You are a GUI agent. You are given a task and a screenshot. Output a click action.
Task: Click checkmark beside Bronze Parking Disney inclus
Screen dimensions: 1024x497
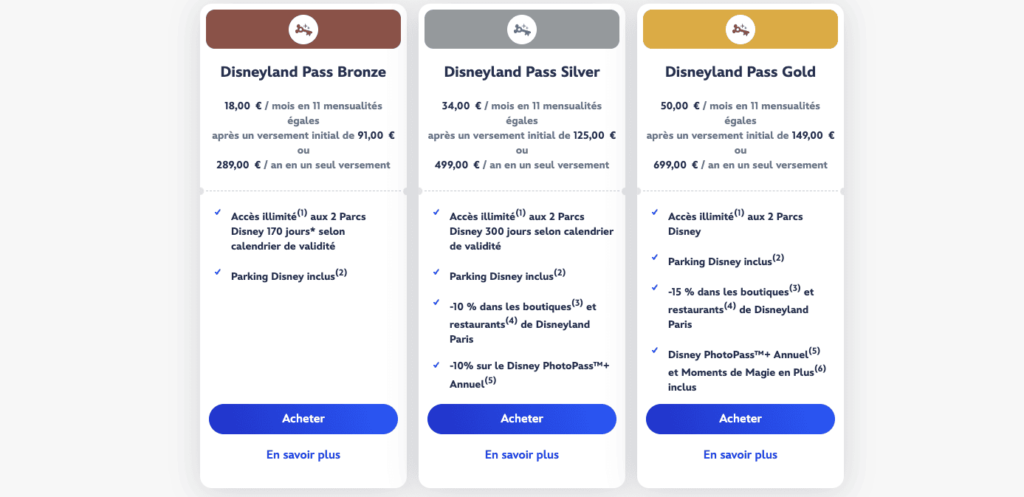217,272
